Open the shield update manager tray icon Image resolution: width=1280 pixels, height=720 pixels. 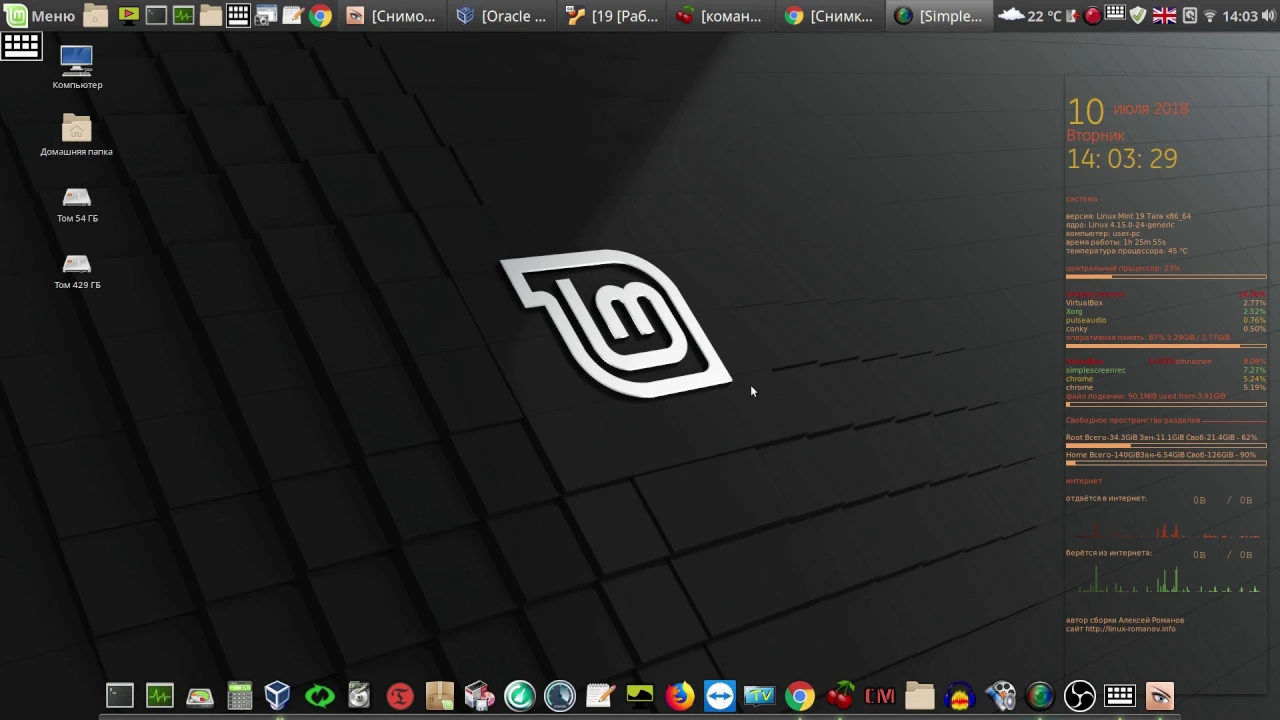pos(1138,15)
